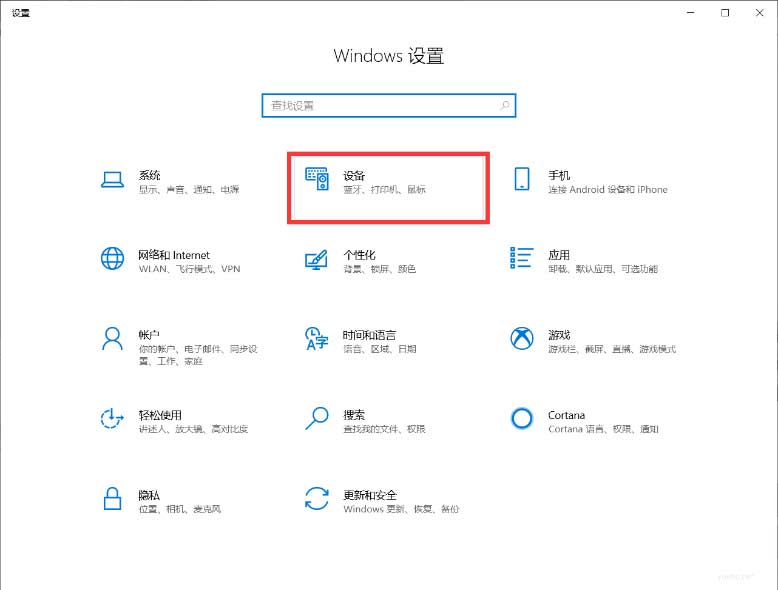Open the 帐户 settings title

pos(149,335)
